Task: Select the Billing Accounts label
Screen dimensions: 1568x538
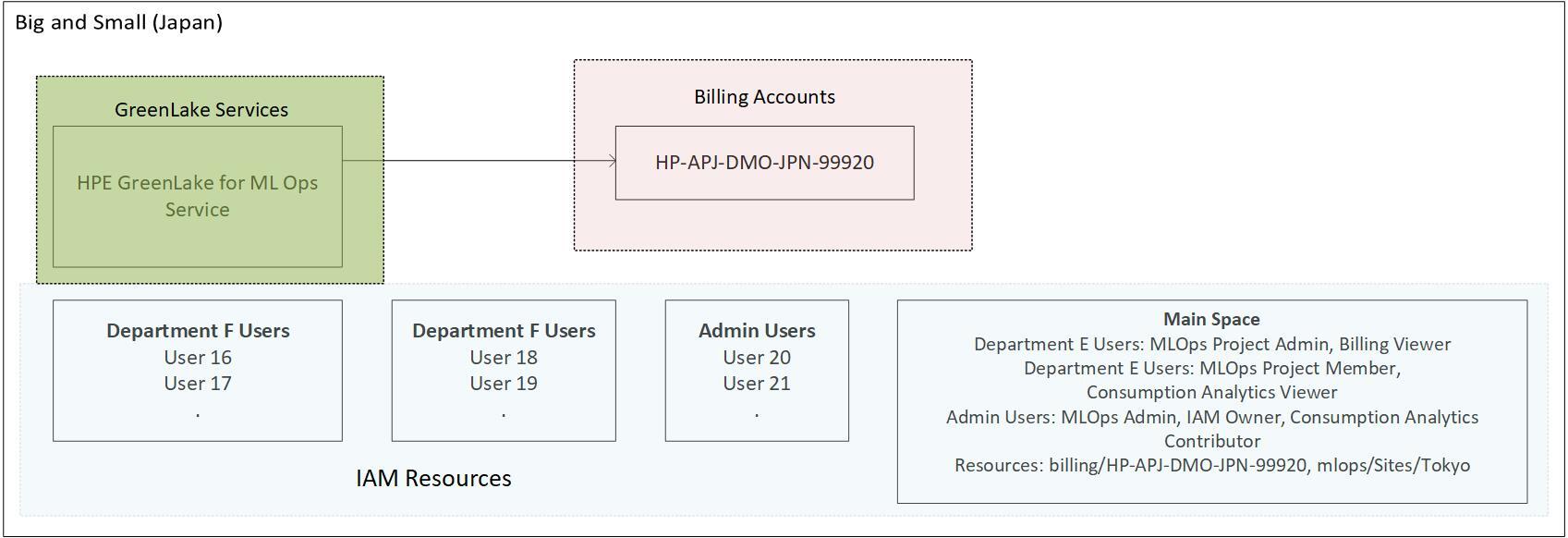Action: tap(764, 96)
